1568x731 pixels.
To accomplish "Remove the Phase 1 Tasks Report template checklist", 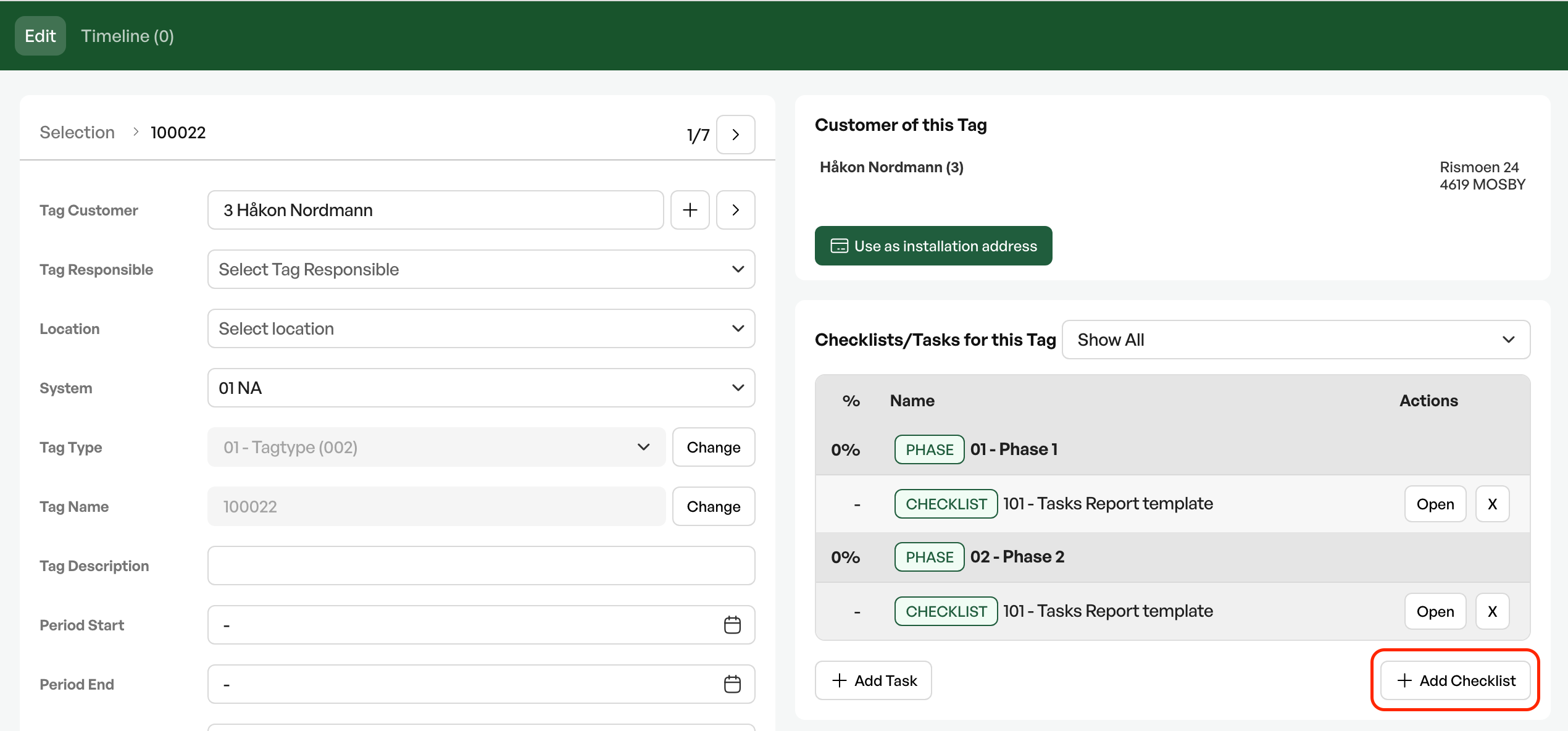I will pos(1492,504).
